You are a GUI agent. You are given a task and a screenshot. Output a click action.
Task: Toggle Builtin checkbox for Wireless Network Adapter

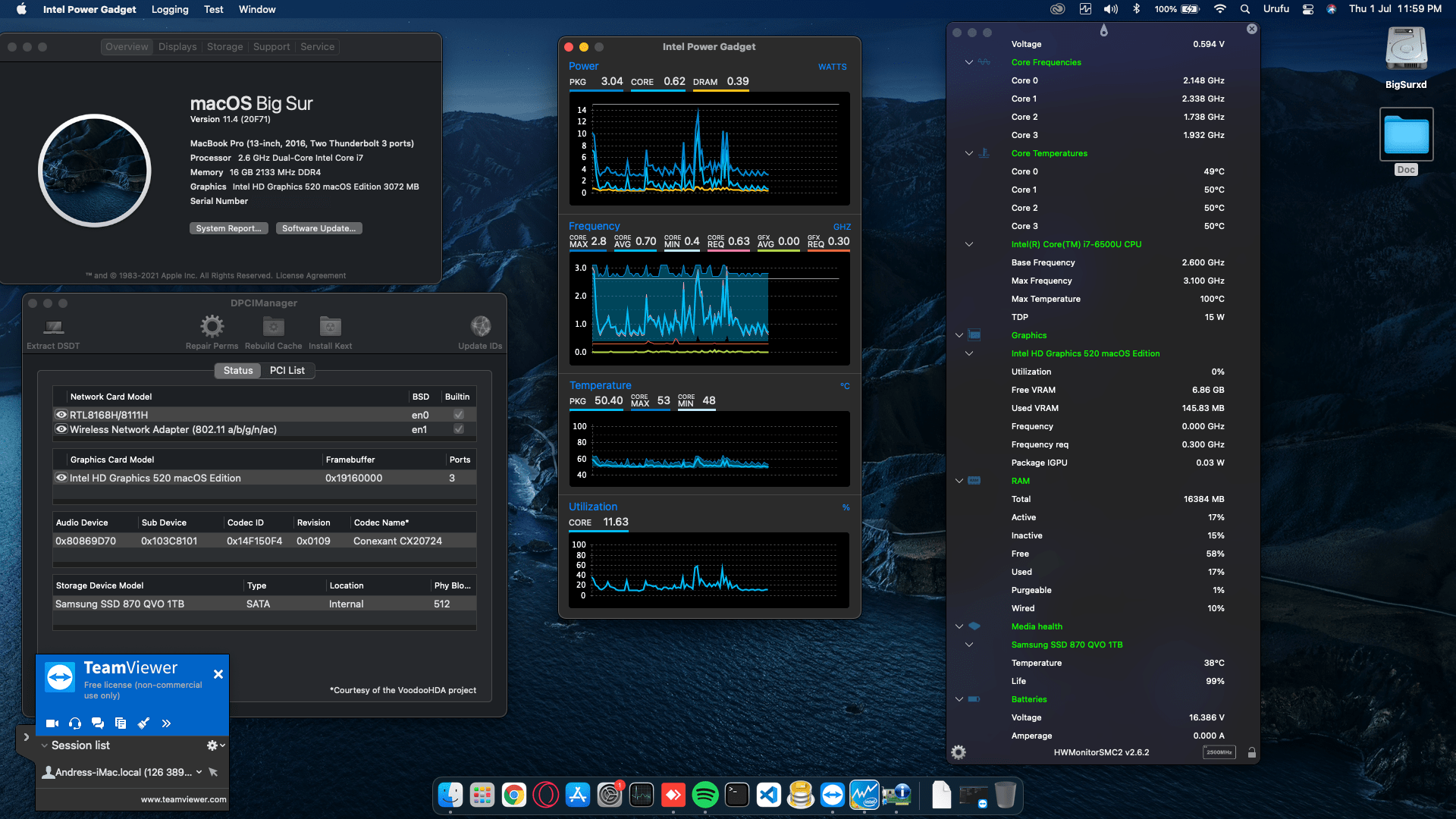coord(459,429)
